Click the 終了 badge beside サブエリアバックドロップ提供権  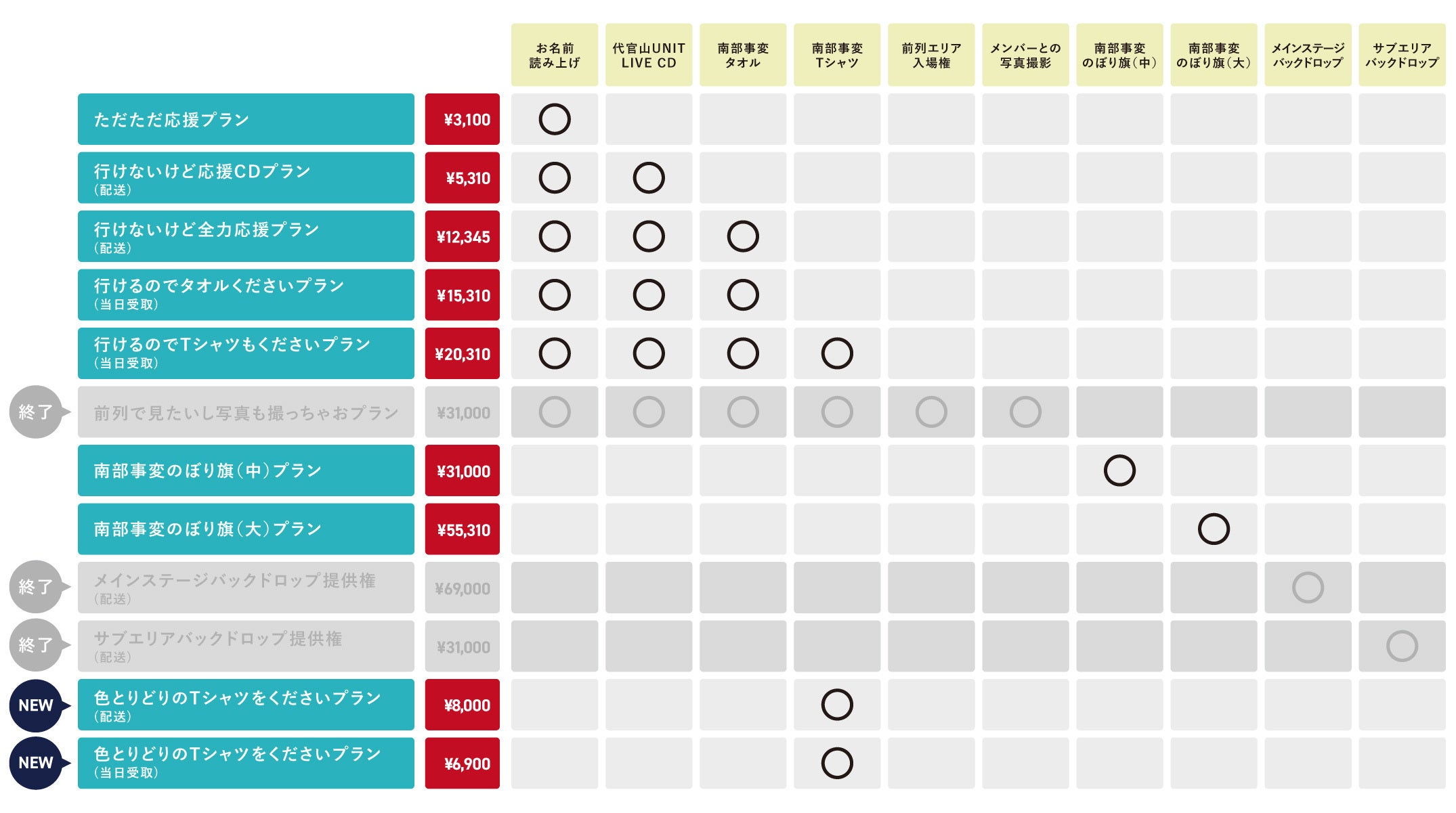pyautogui.click(x=36, y=645)
